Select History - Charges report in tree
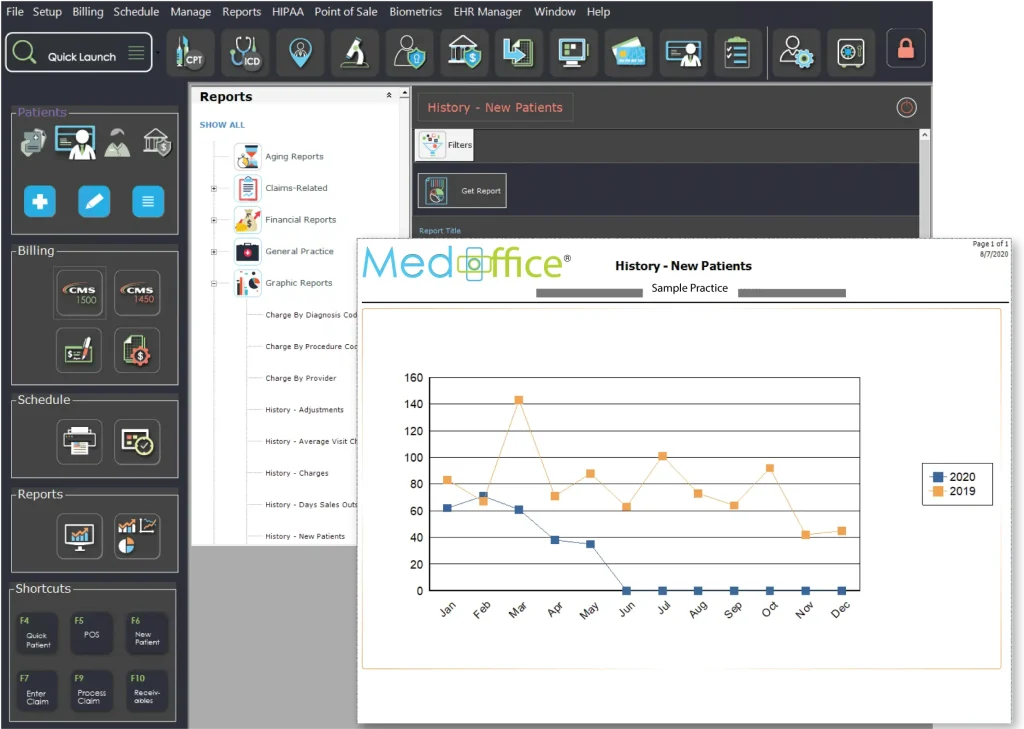The height and width of the screenshot is (729, 1024). (297, 473)
